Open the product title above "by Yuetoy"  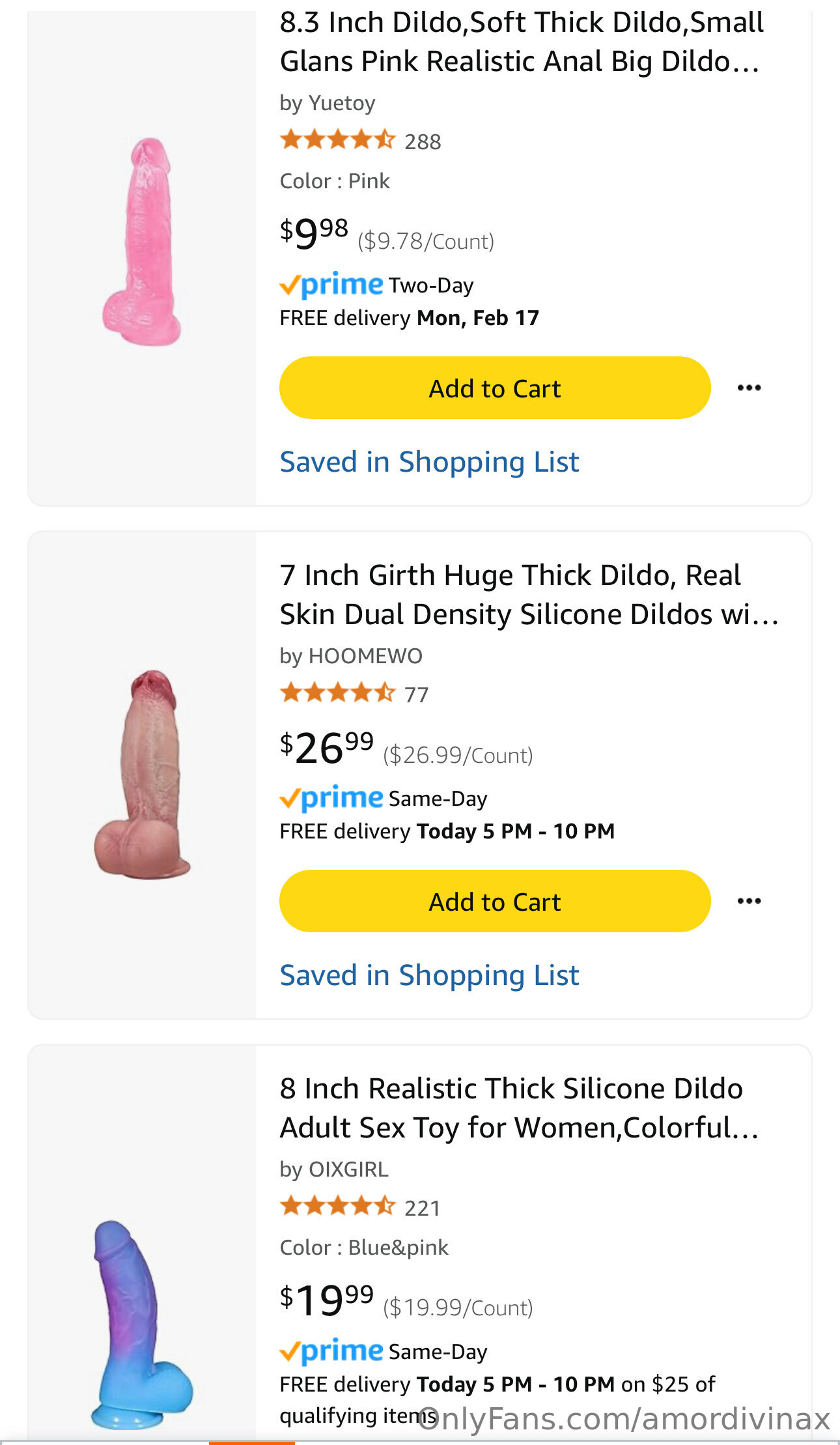coord(521,42)
